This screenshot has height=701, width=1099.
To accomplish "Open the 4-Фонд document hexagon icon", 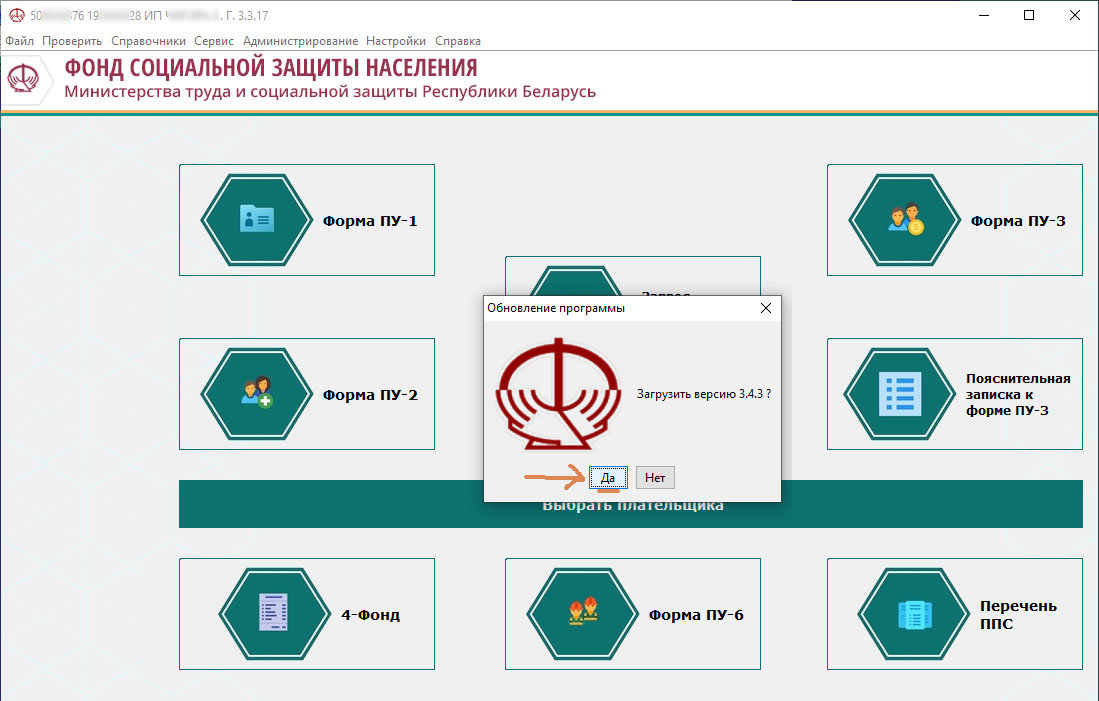I will pyautogui.click(x=274, y=614).
